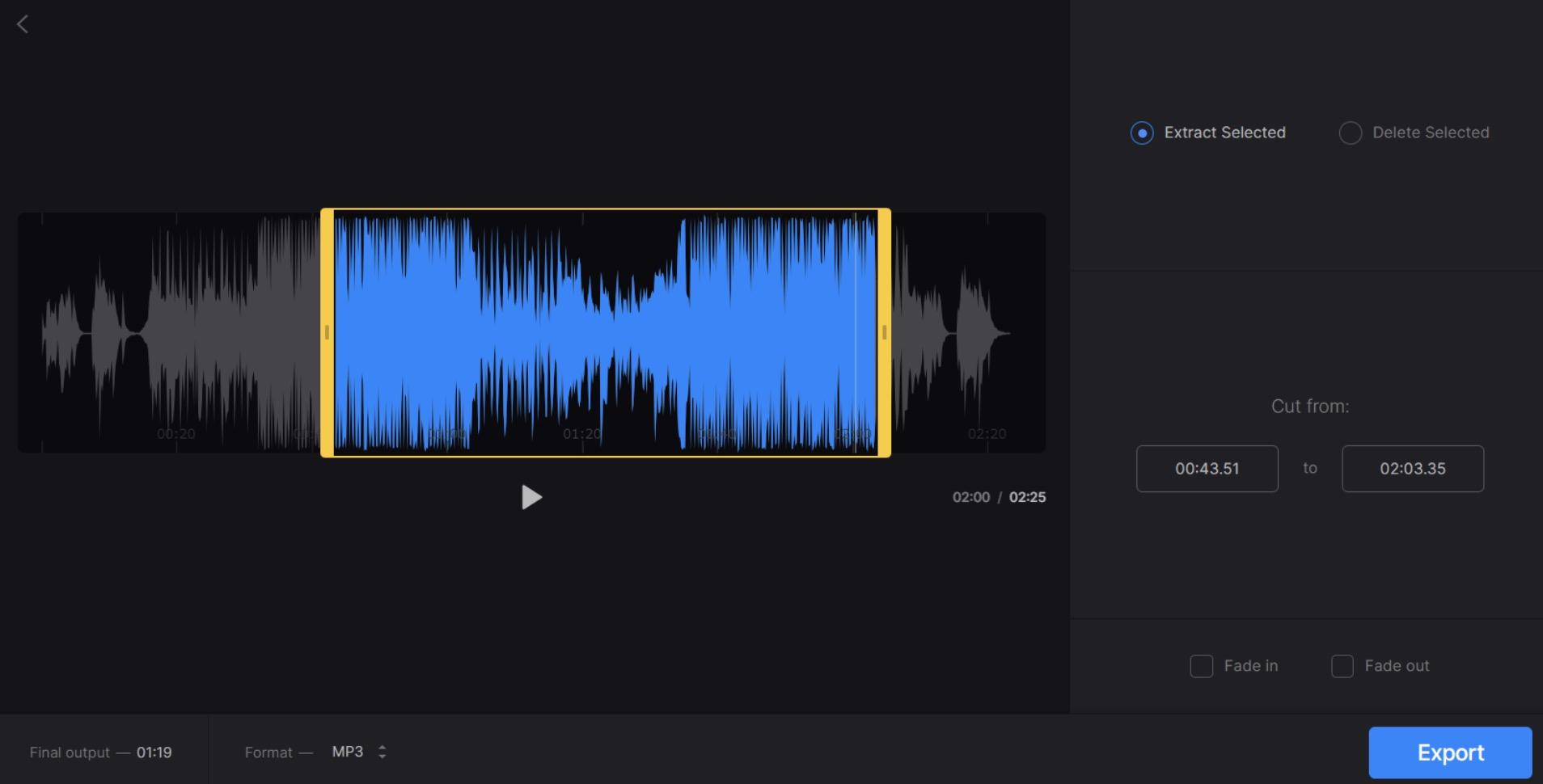Click the end time field 02:03.35

[1413, 469]
